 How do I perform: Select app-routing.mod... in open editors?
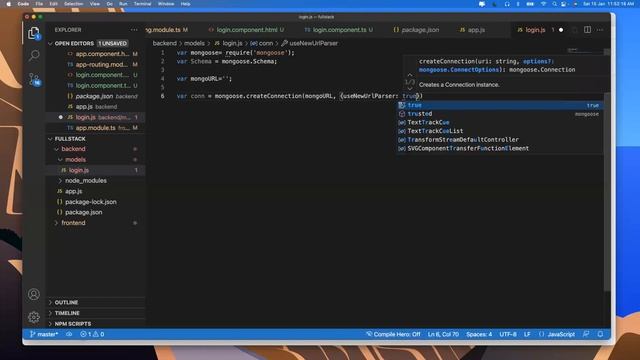(96, 64)
